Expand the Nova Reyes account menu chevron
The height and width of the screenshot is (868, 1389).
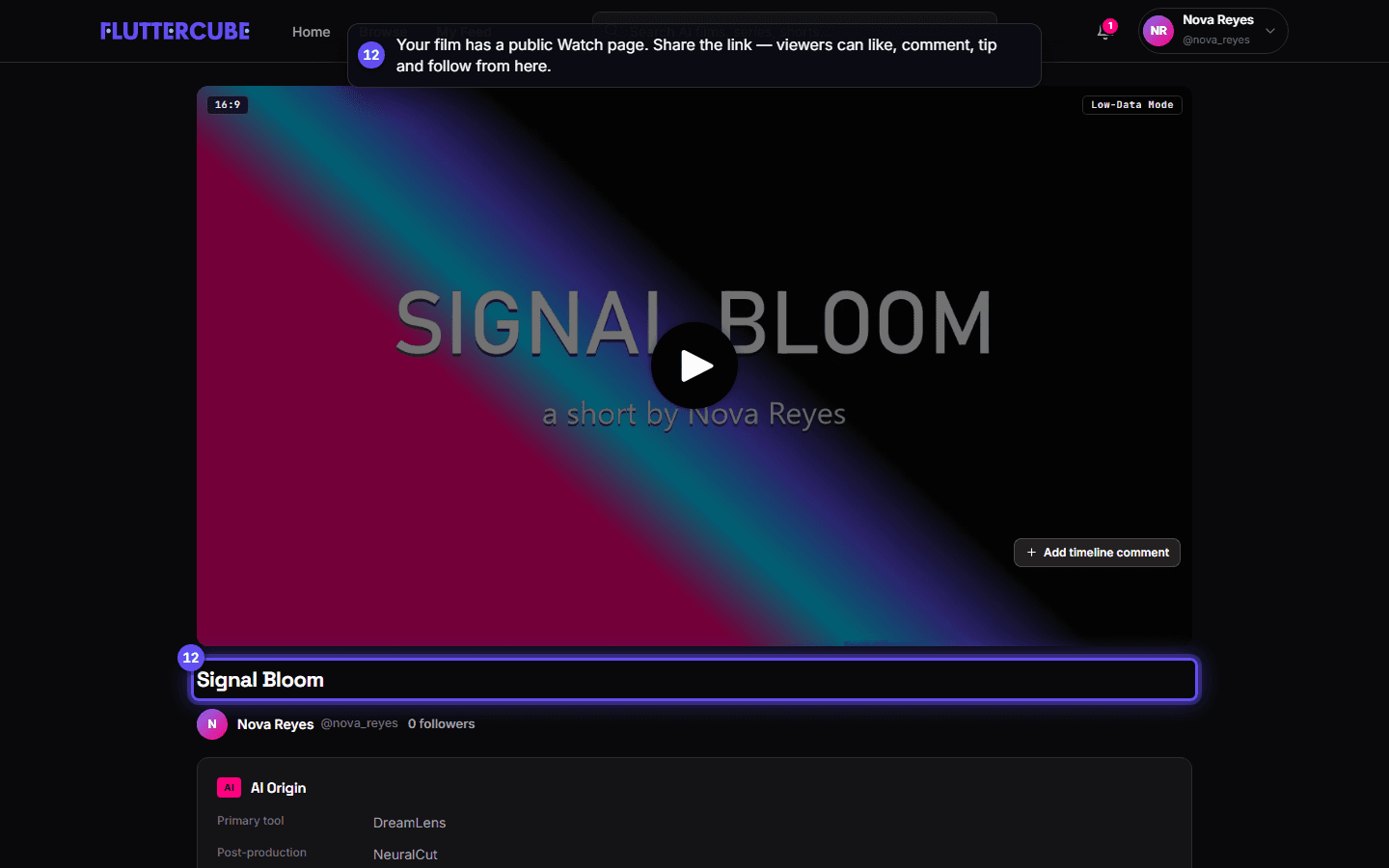(1270, 31)
